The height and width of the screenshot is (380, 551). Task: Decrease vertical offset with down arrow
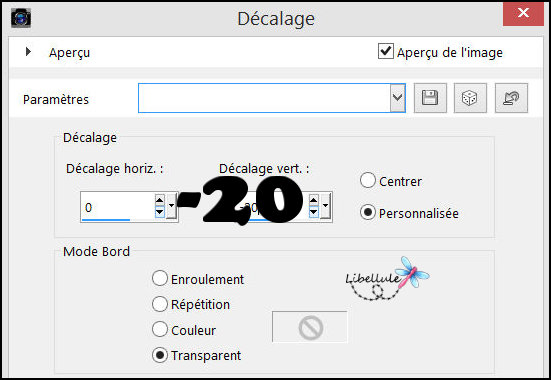pyautogui.click(x=313, y=212)
